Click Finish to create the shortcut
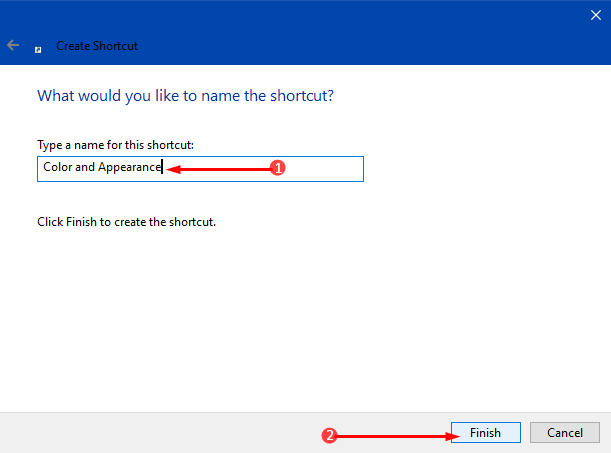Viewport: 611px width, 453px height. [486, 432]
